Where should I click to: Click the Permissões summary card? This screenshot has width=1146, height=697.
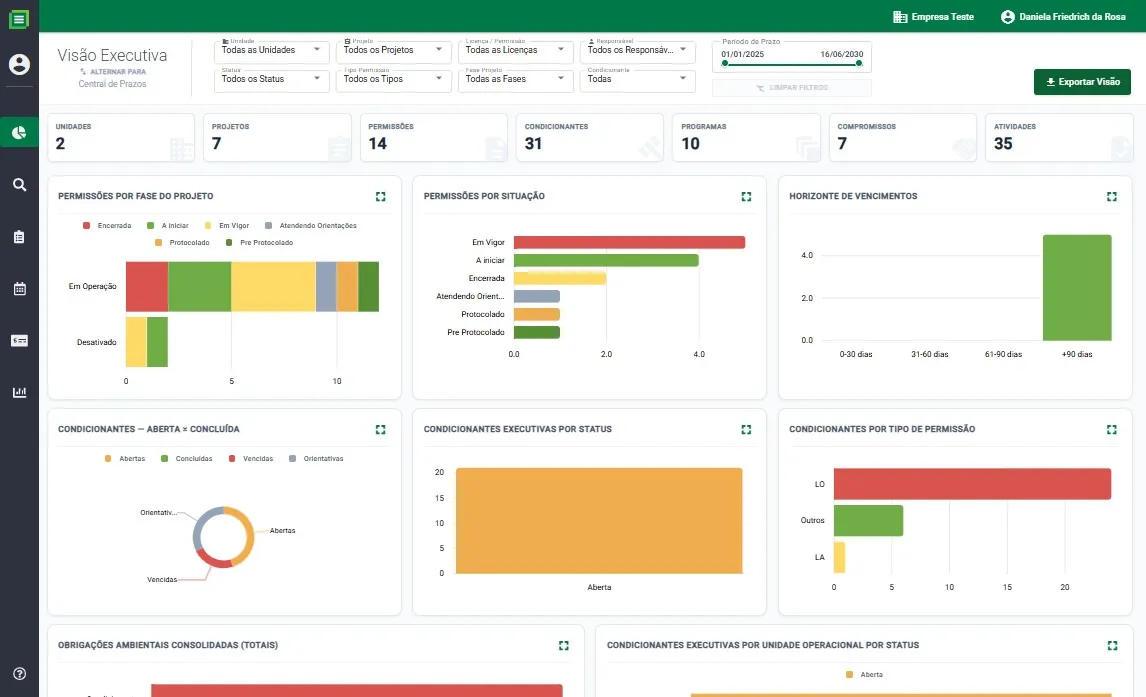click(434, 137)
